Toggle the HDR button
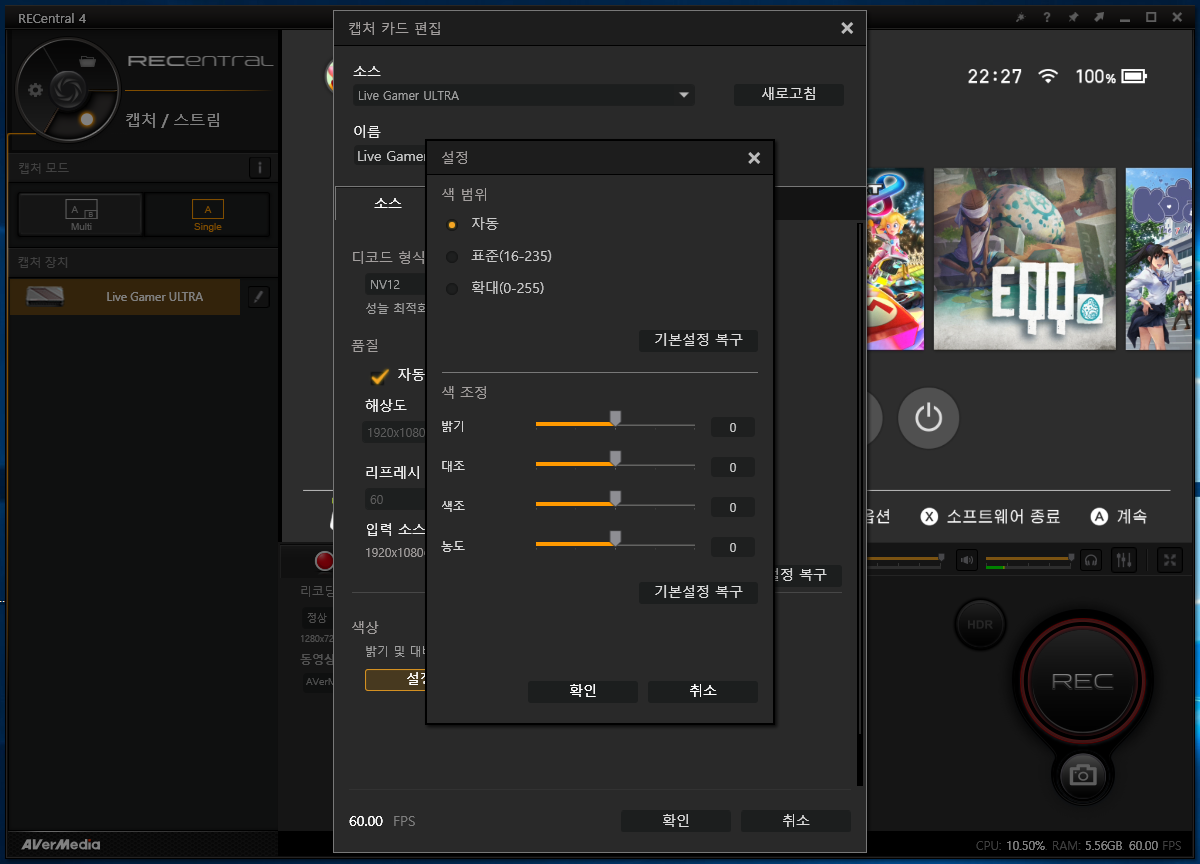 coord(980,624)
